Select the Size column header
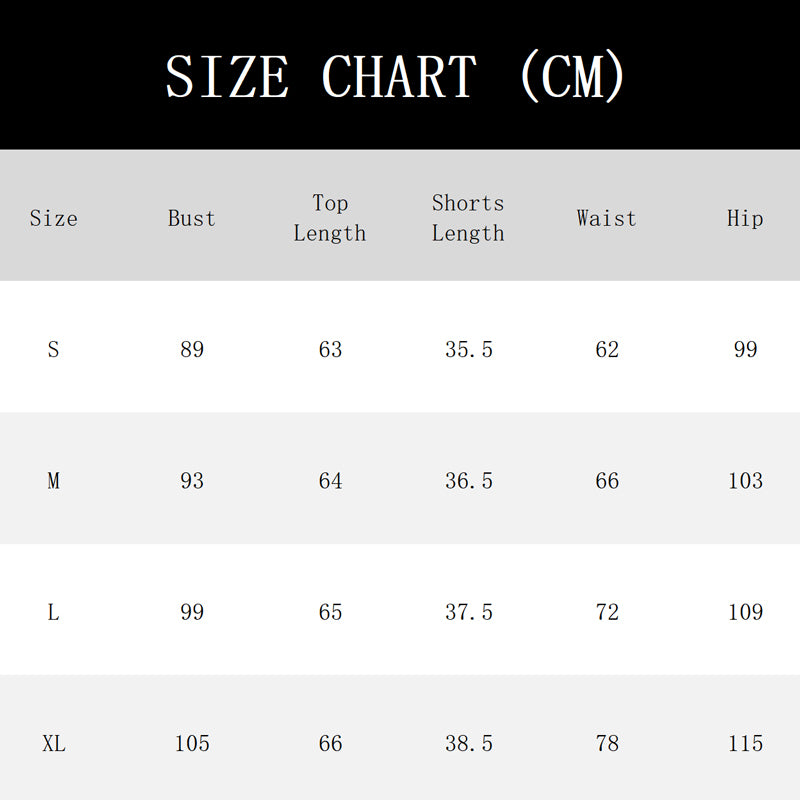 point(54,218)
